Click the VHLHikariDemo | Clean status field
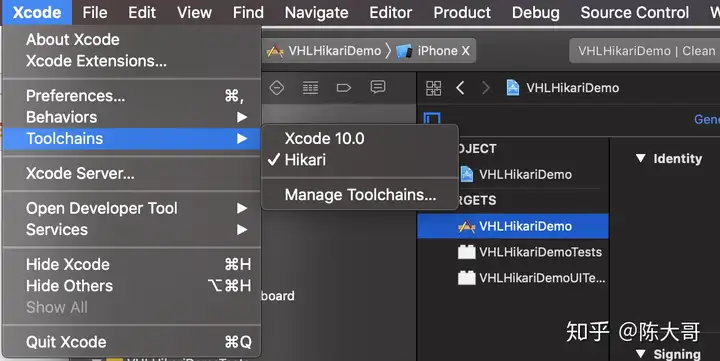The width and height of the screenshot is (720, 361). tap(645, 51)
